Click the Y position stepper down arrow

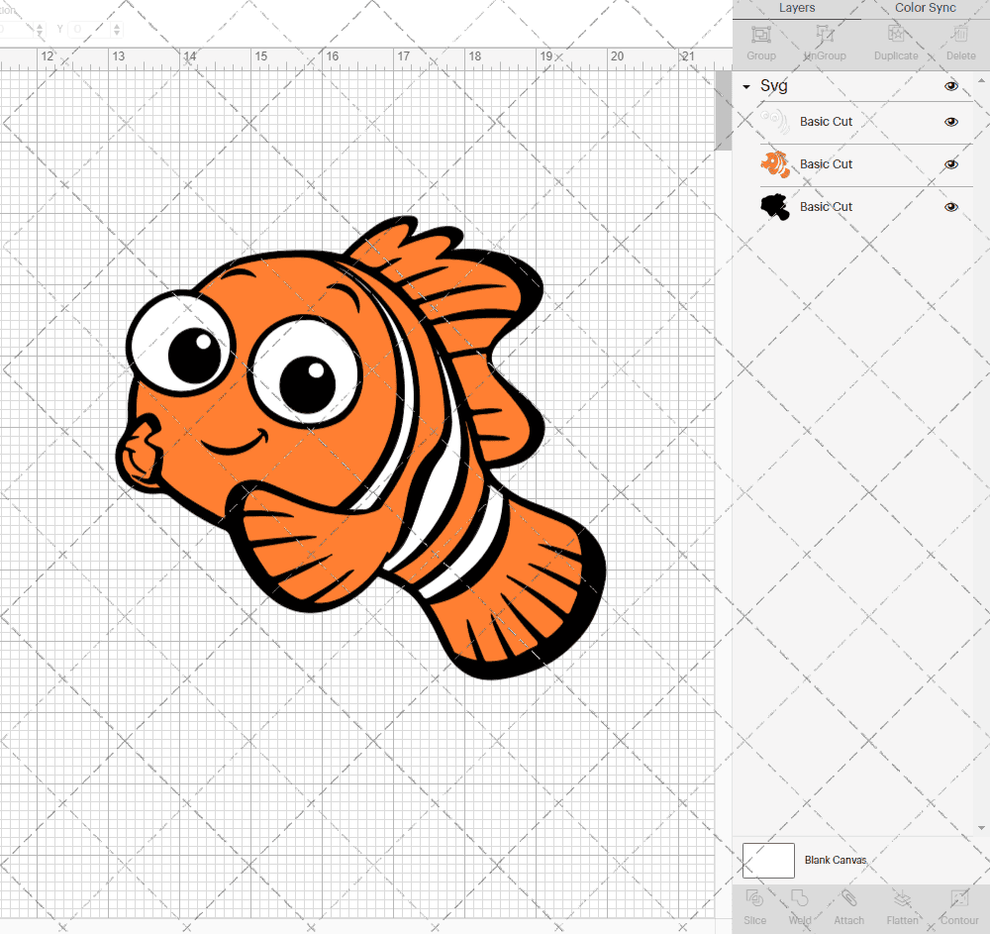pyautogui.click(x=117, y=33)
